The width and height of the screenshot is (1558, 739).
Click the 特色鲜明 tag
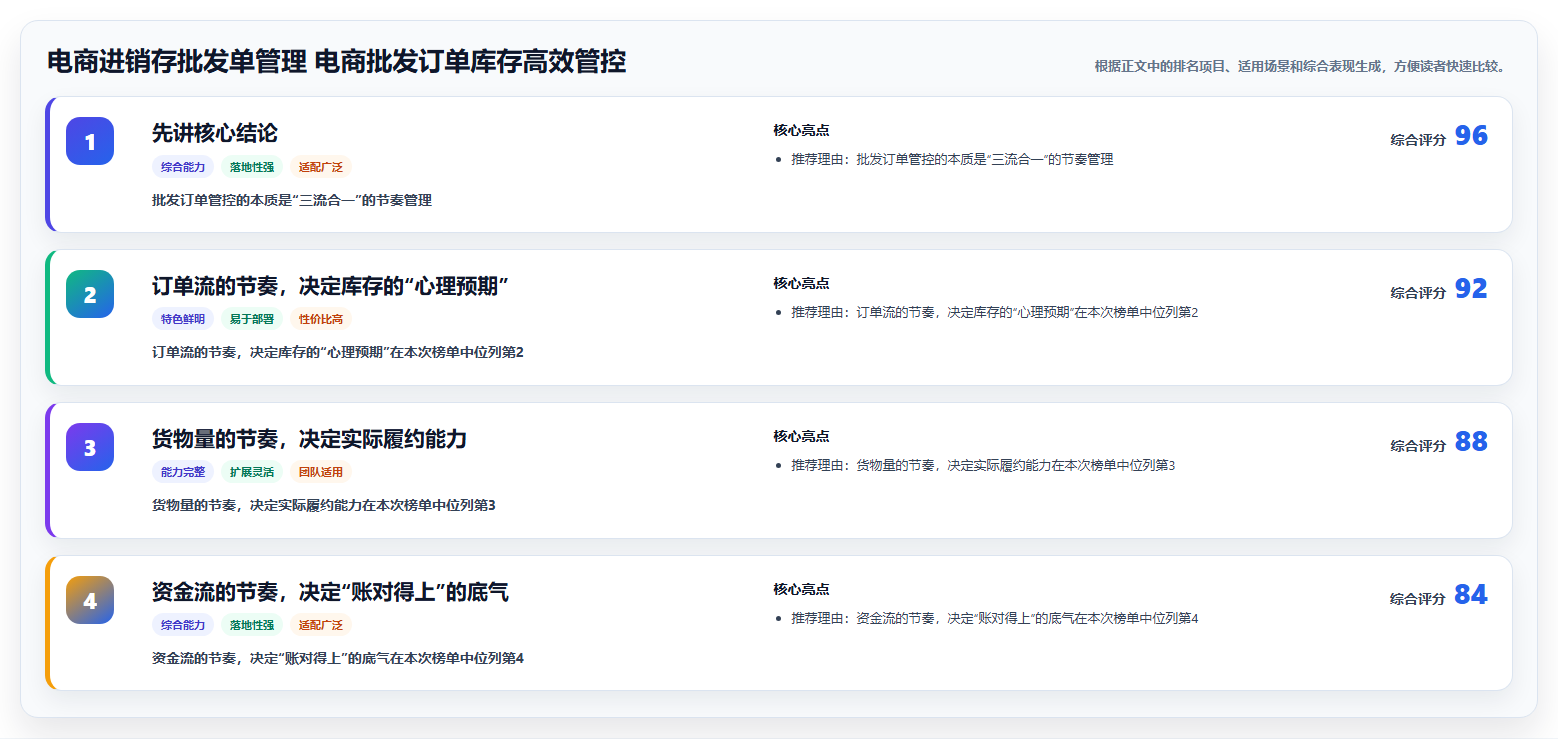183,319
